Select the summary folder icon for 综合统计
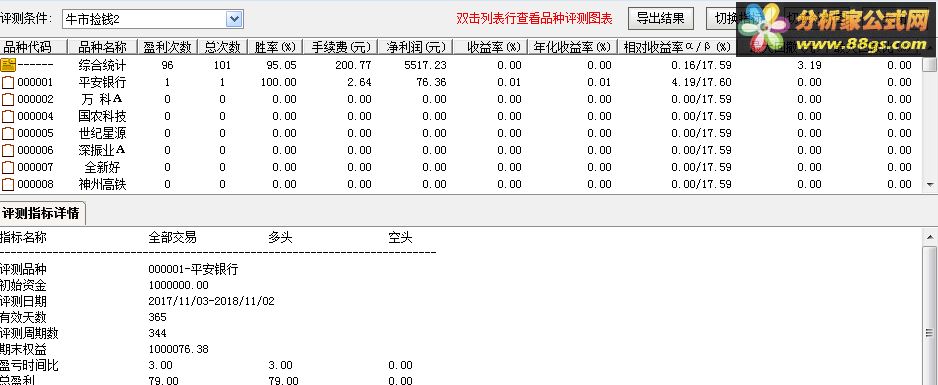This screenshot has width=938, height=385. coord(8,65)
